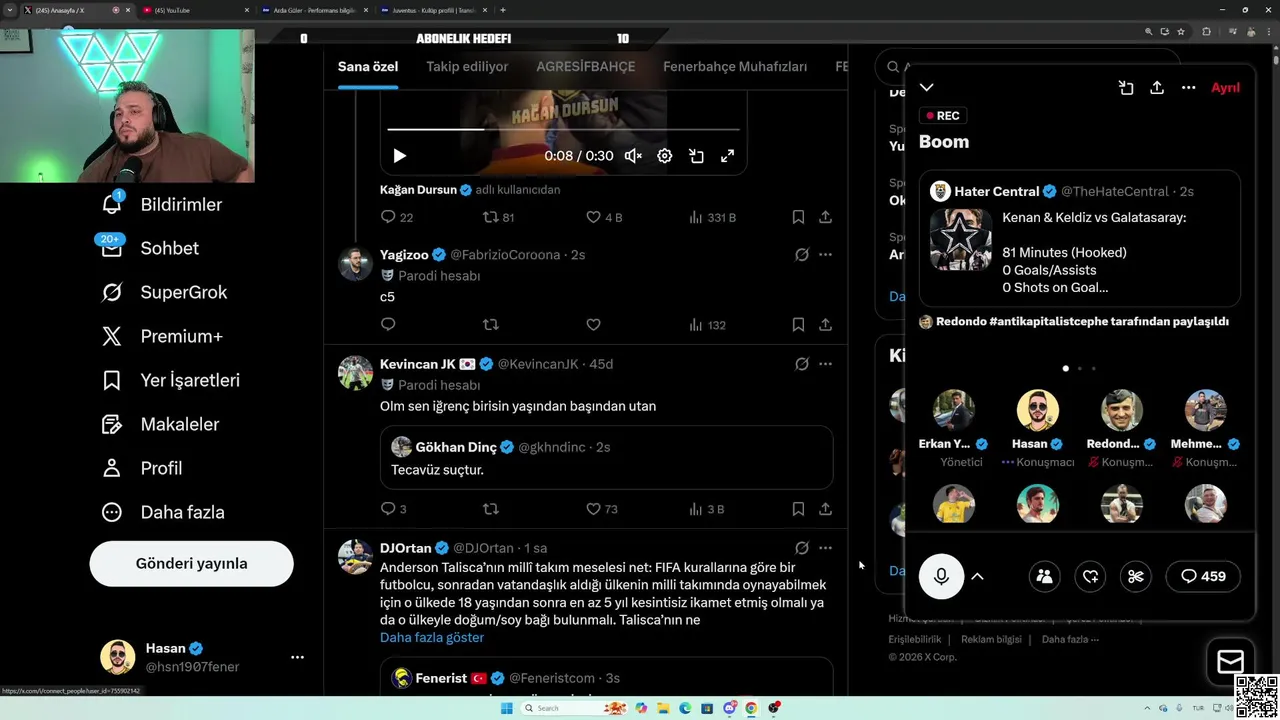View Space participants list icon
Viewport: 1280px width, 720px height.
pyautogui.click(x=1044, y=576)
